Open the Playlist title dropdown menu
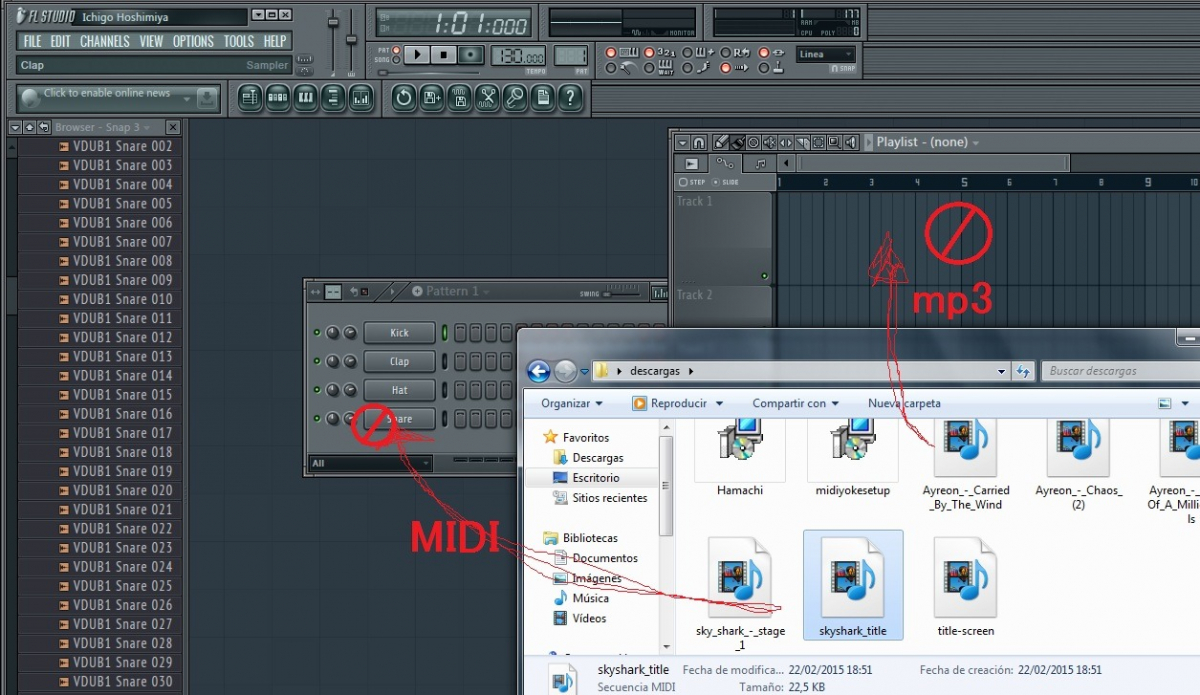Viewport: 1200px width, 695px height. pyautogui.click(x=927, y=142)
